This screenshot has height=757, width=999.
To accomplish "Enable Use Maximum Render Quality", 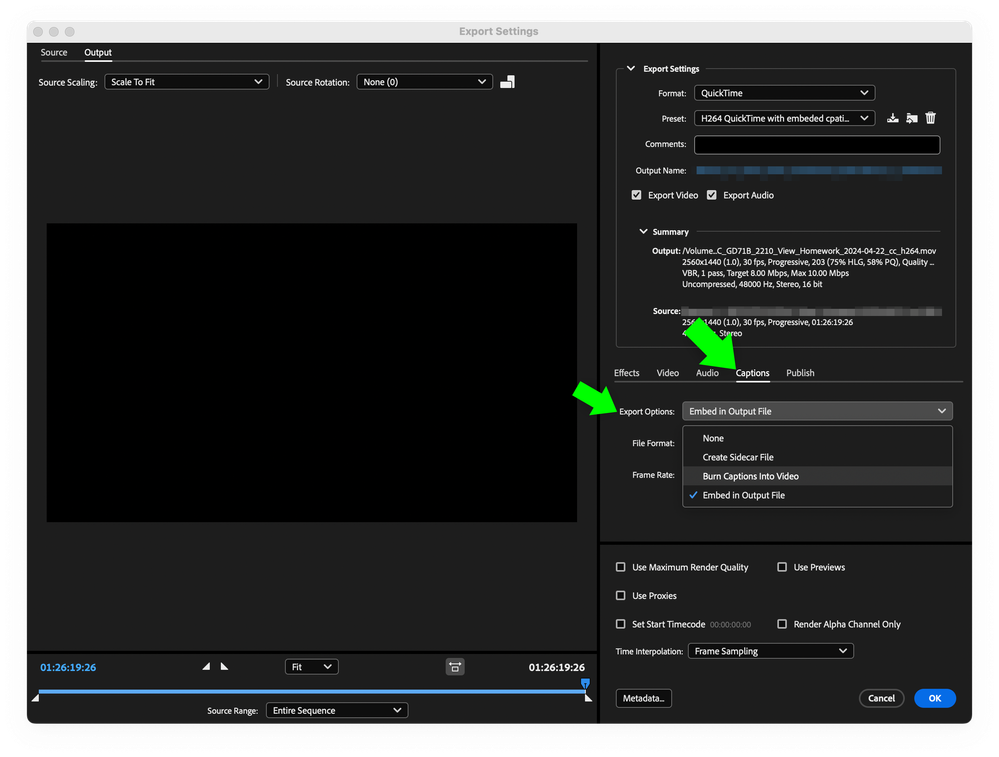I will [620, 566].
